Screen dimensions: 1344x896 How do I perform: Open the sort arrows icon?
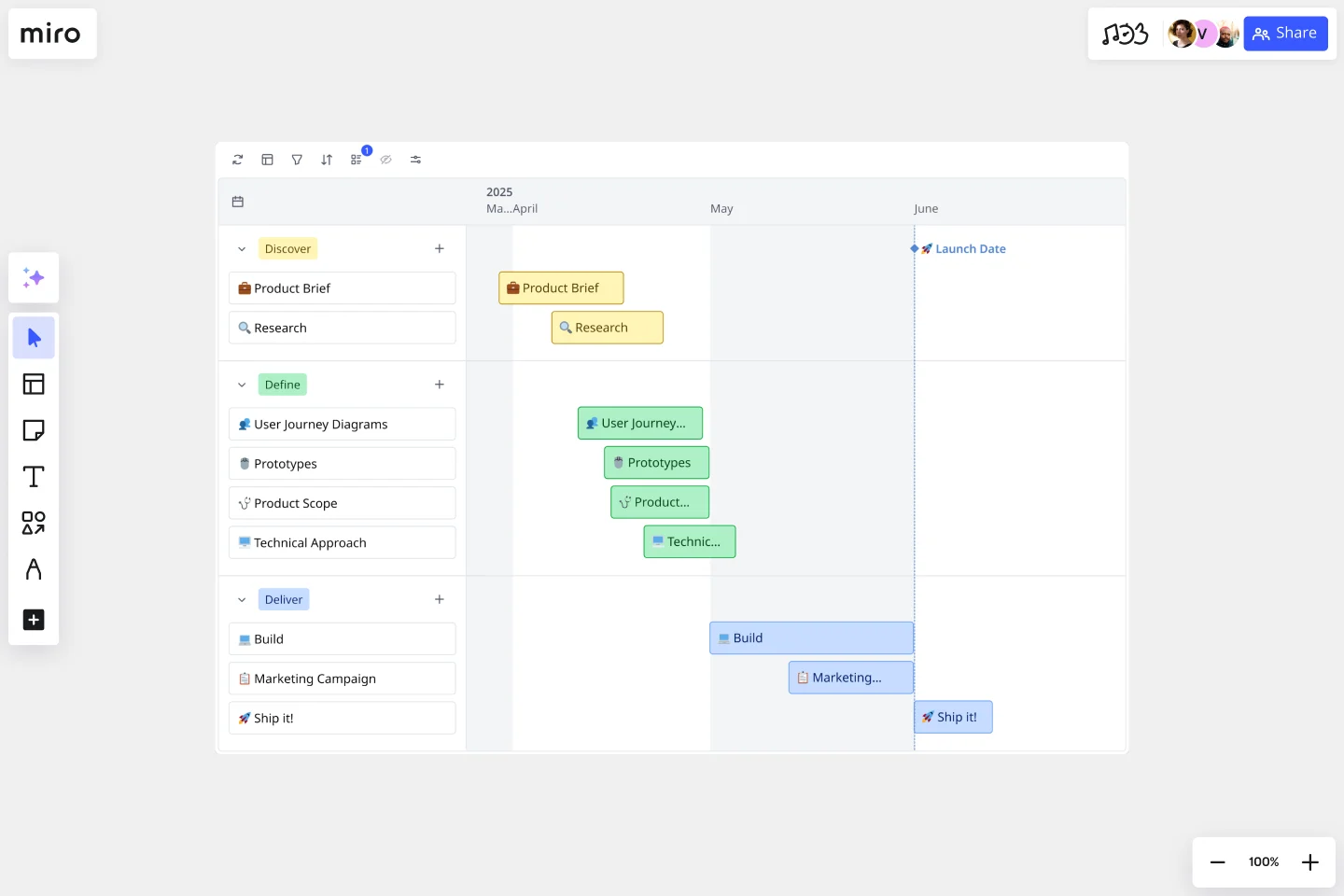tap(327, 160)
